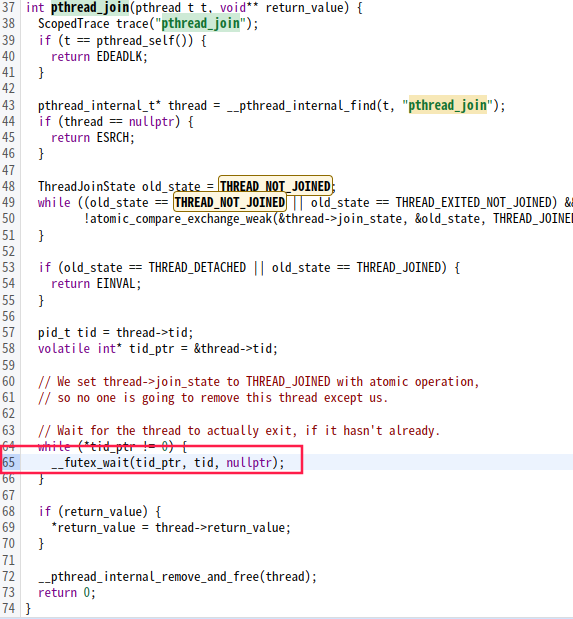Viewport: 573px width, 619px height.
Task: Click line number 57 in gutter
Action: (x=8, y=333)
